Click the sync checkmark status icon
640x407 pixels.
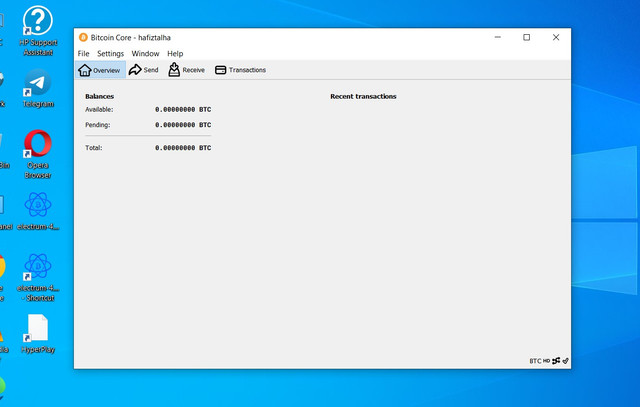[565, 361]
